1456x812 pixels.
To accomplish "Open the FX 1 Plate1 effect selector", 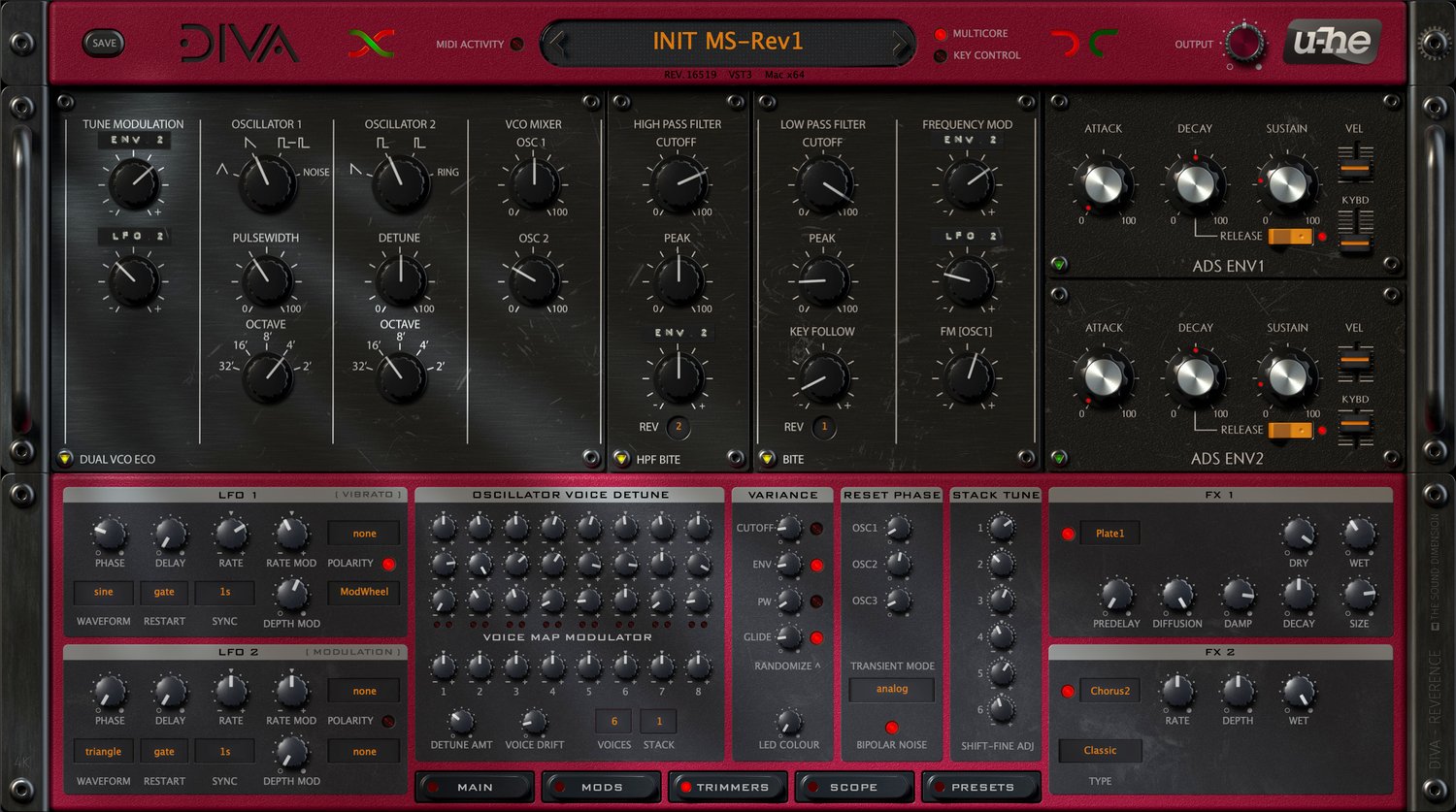I will (x=1109, y=534).
